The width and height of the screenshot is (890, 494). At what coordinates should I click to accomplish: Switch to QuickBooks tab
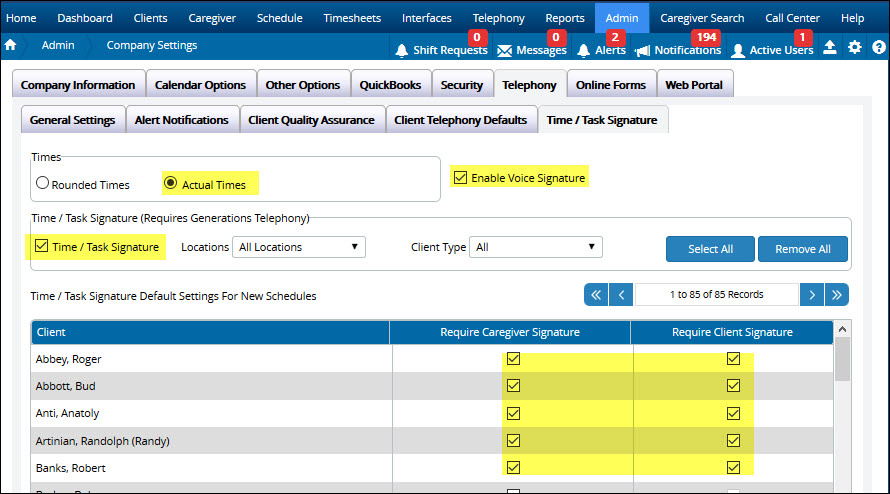click(391, 85)
